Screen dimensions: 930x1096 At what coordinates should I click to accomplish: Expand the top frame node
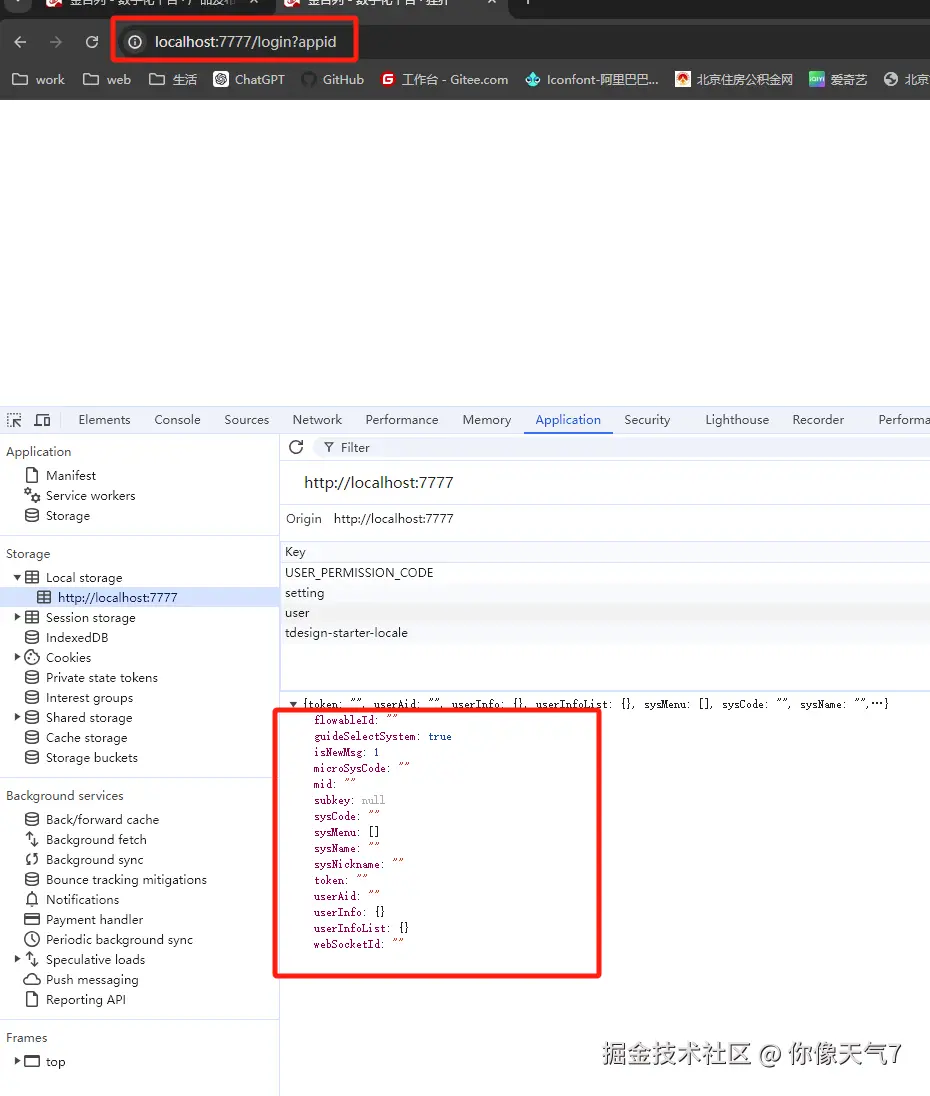coord(17,1061)
